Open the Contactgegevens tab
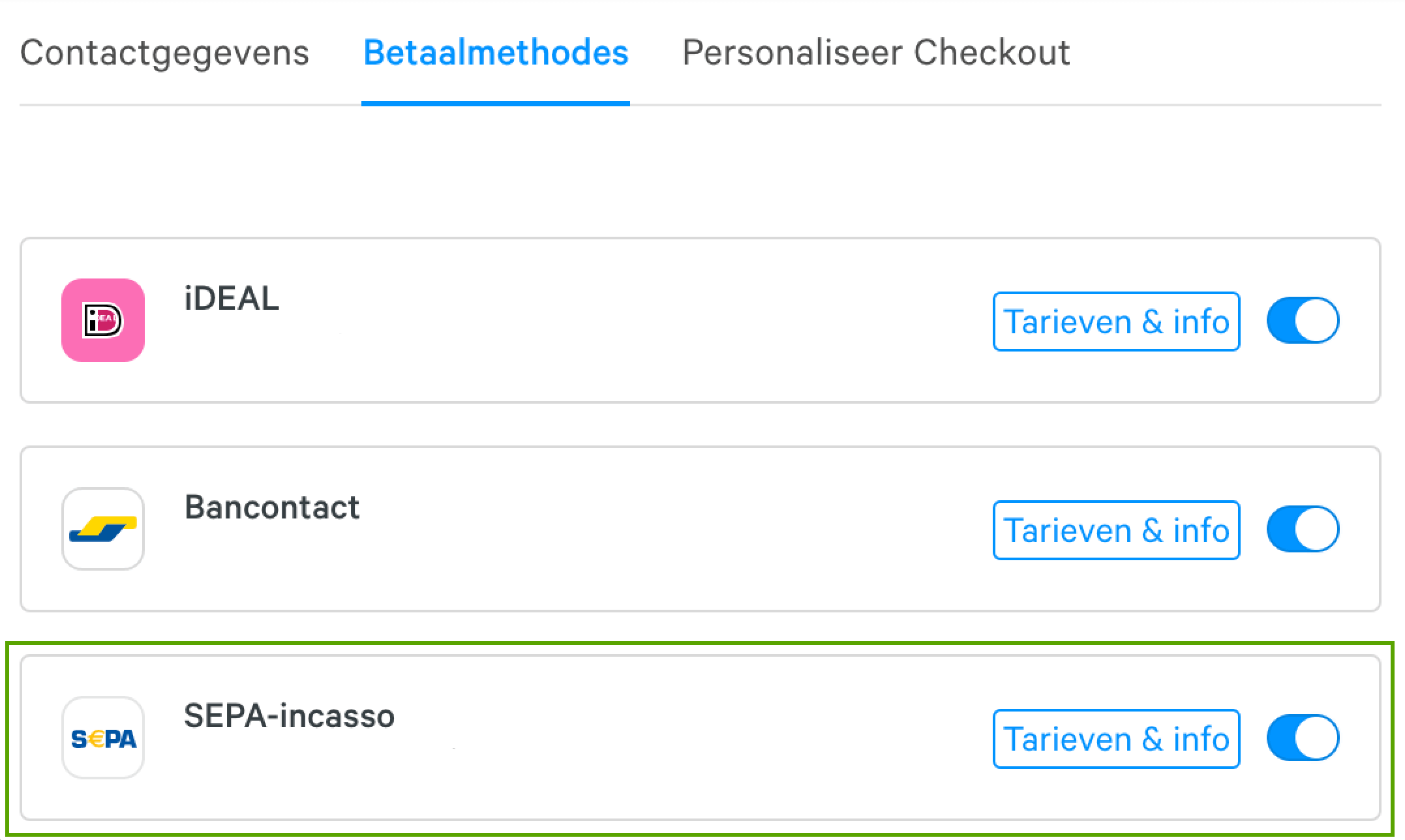Screen dimensions: 1405x840 (164, 53)
